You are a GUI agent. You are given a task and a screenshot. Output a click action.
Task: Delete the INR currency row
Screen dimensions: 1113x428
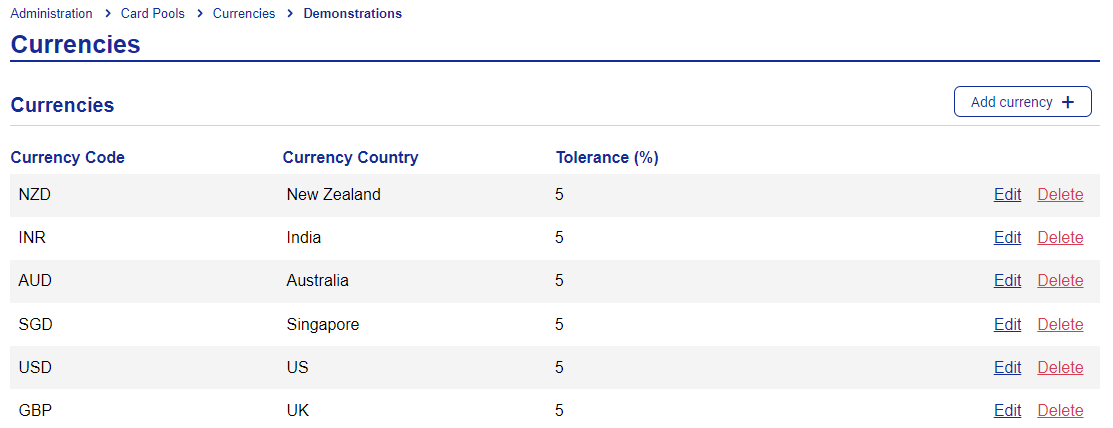point(1060,238)
